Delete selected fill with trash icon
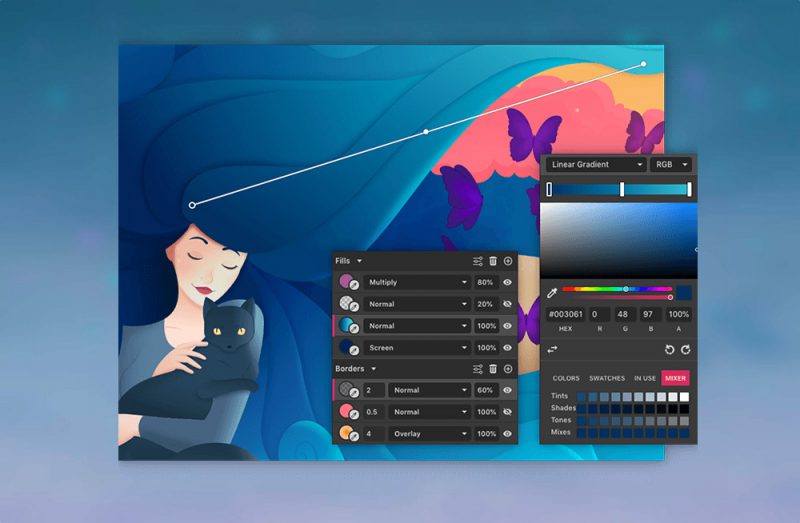The height and width of the screenshot is (523, 800). (x=493, y=261)
